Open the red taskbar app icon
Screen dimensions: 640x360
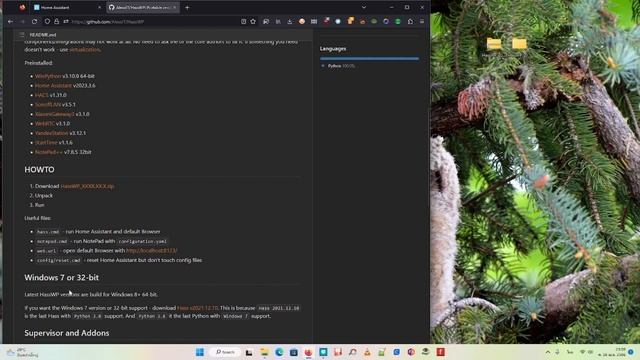pyautogui.click(x=440, y=352)
